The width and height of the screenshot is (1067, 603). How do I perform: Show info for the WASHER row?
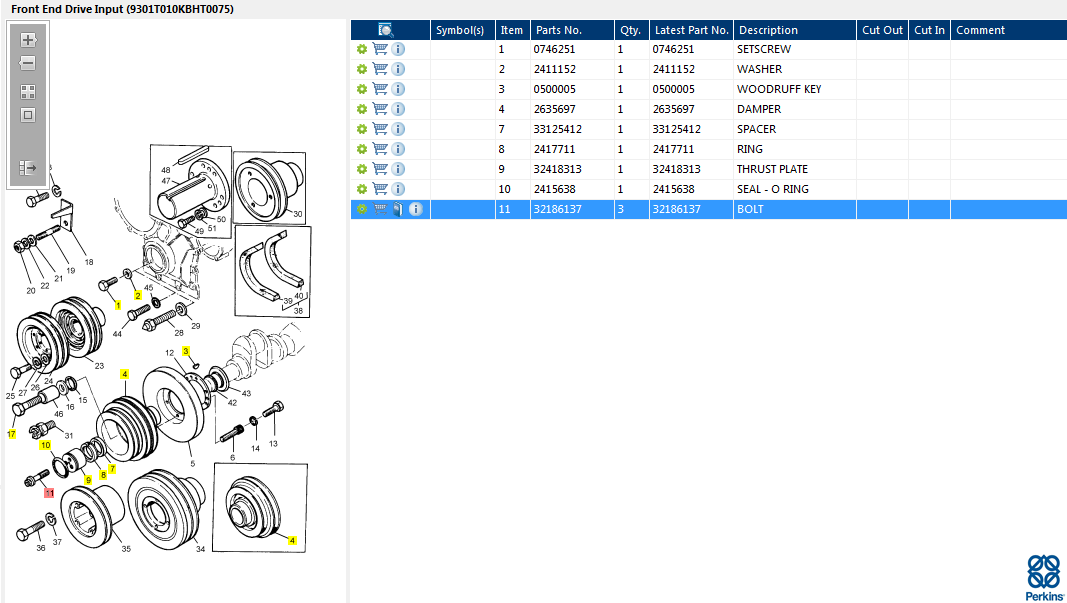399,69
